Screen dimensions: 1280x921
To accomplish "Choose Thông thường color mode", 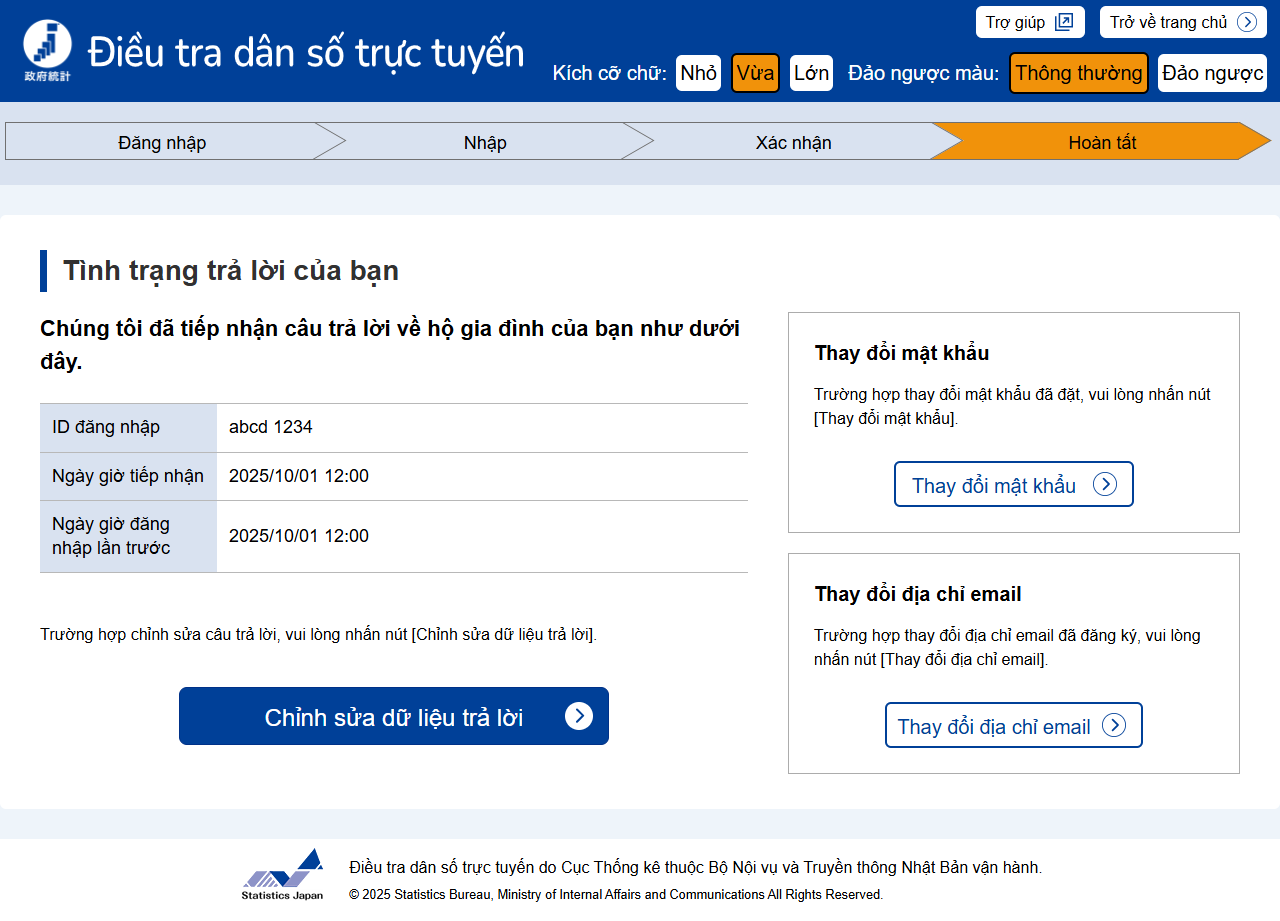I will click(x=1078, y=73).
